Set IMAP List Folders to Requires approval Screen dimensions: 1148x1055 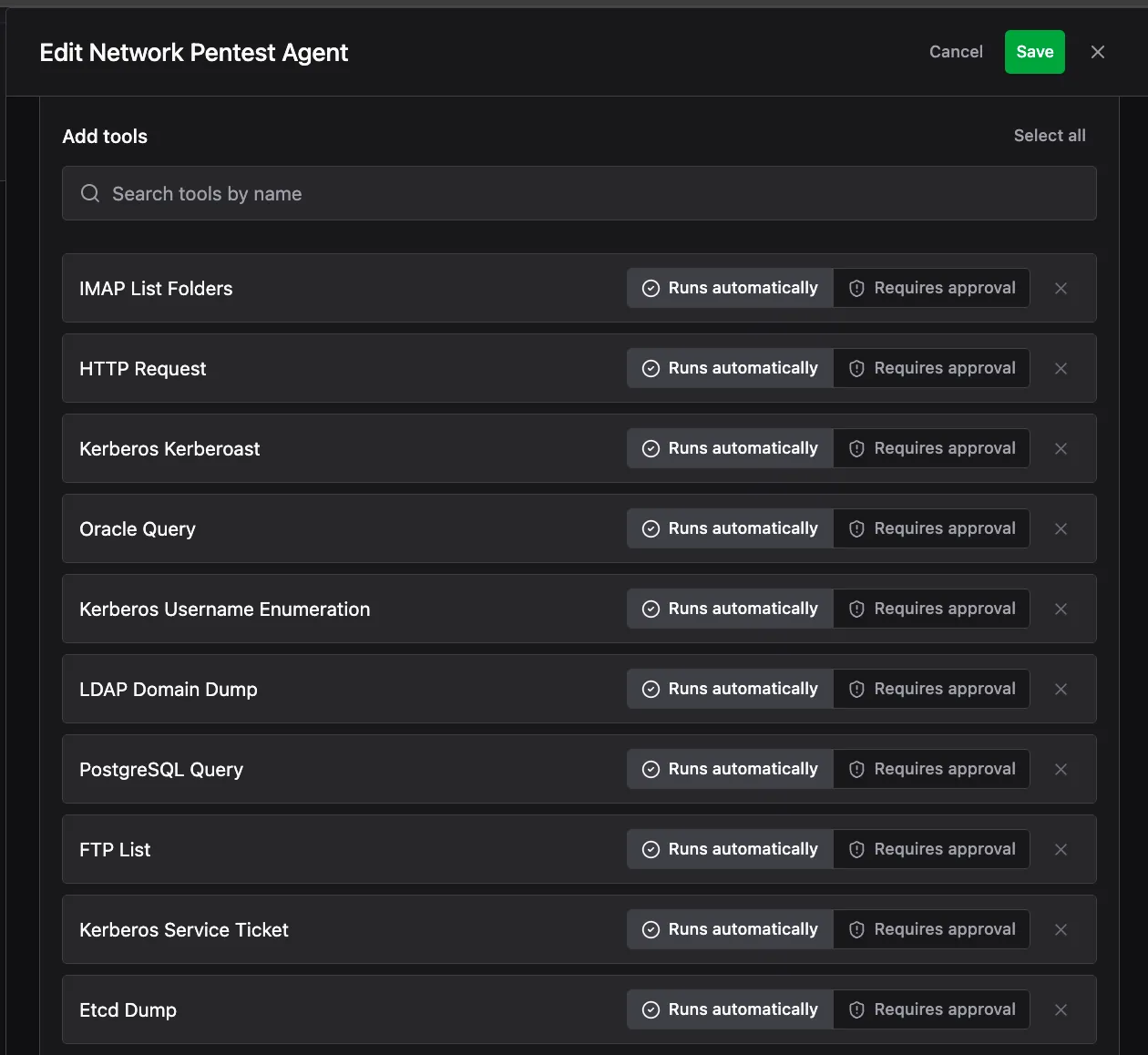coord(931,288)
